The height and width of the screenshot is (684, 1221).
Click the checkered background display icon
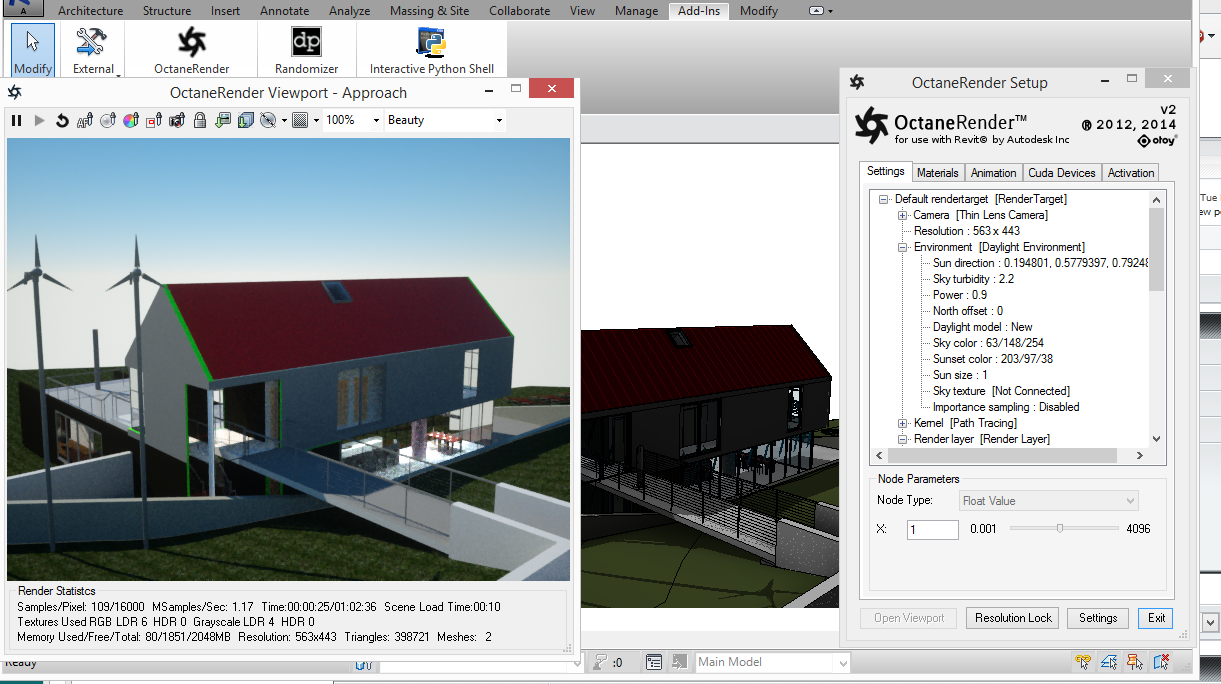click(x=299, y=121)
